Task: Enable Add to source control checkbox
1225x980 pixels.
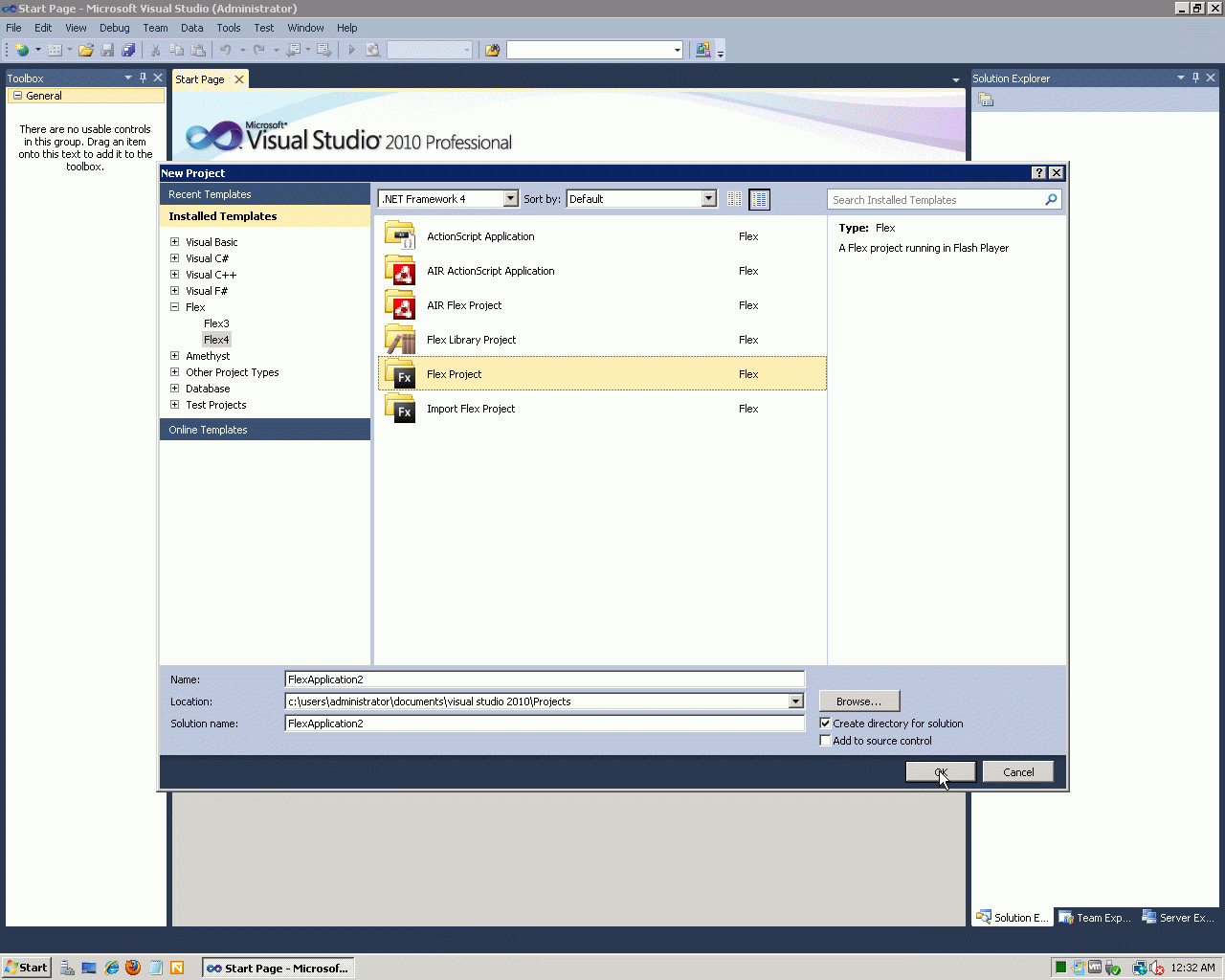Action: 825,741
